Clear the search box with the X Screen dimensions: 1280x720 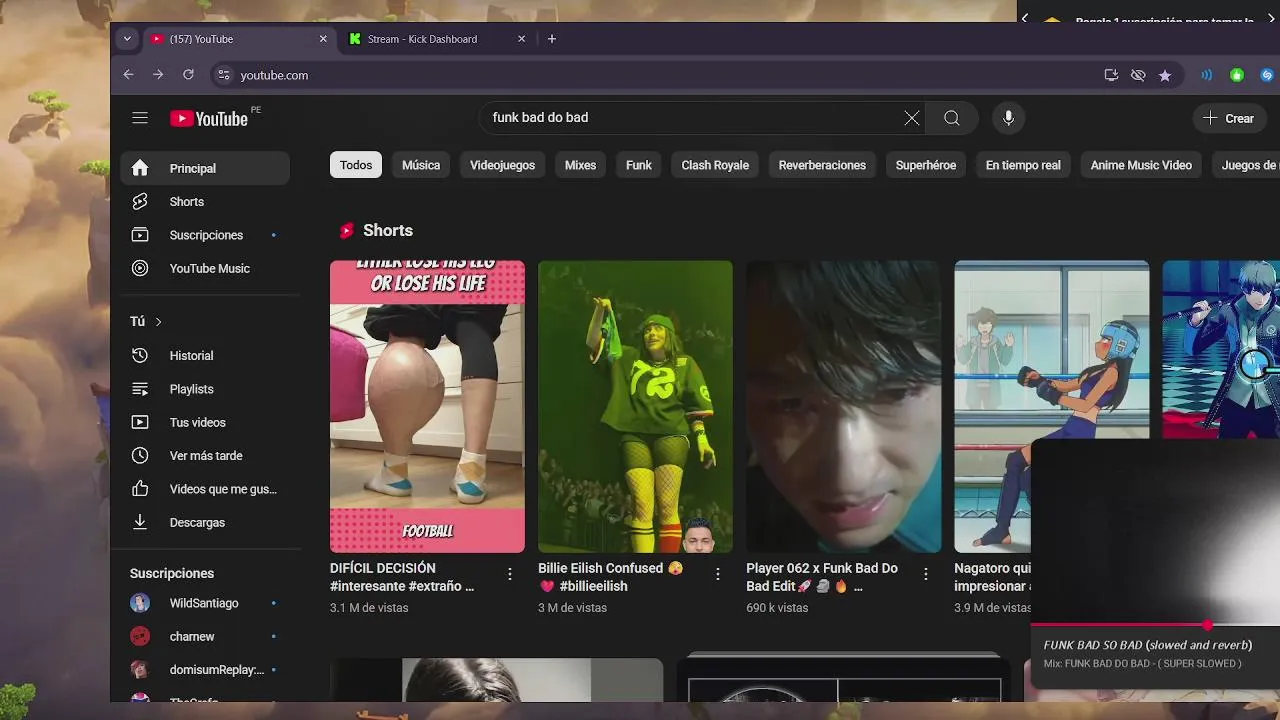click(912, 118)
